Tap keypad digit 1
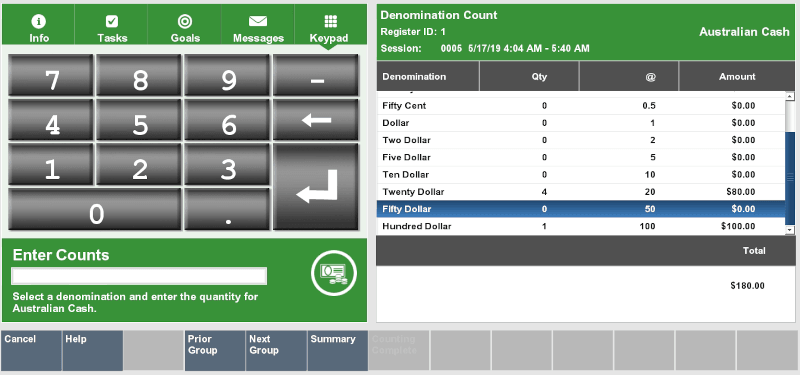This screenshot has width=800, height=375. pyautogui.click(x=51, y=164)
